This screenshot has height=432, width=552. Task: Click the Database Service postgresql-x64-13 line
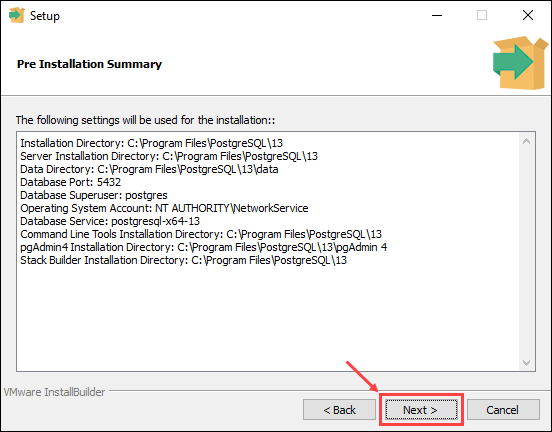click(110, 221)
